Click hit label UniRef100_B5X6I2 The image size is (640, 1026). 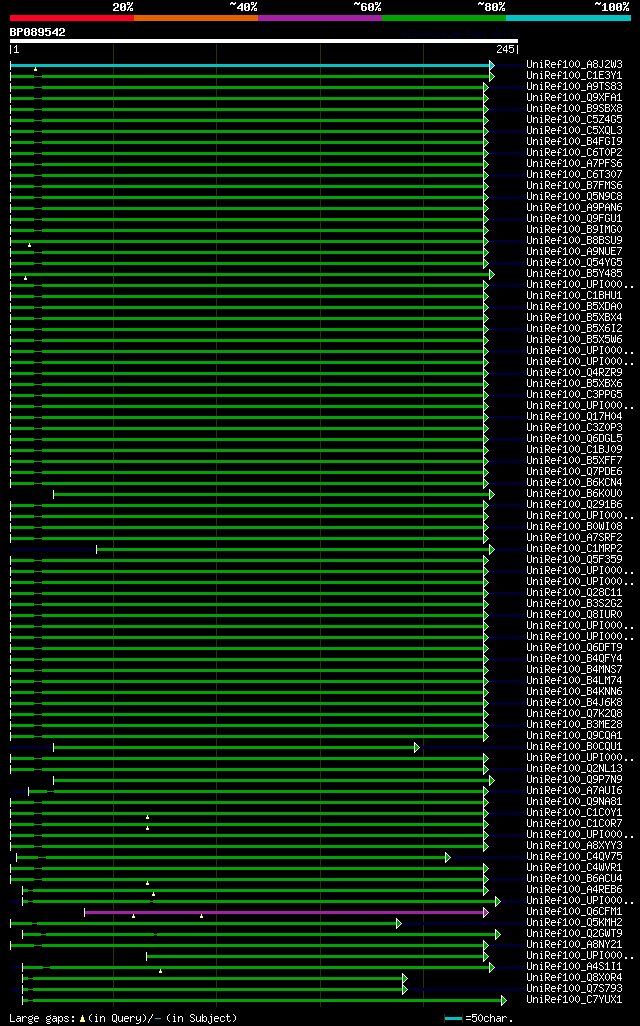click(x=575, y=328)
